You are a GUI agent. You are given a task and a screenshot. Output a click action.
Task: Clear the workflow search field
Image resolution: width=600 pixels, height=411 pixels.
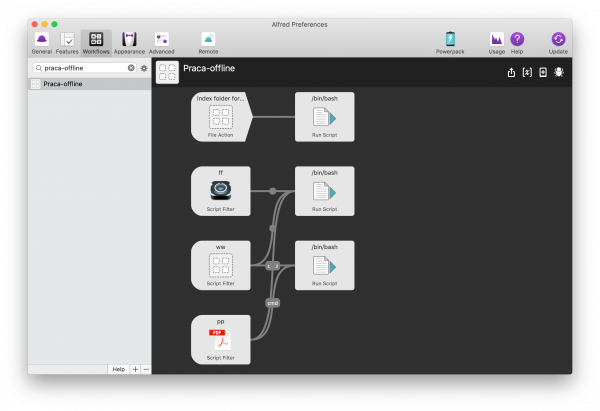131,68
